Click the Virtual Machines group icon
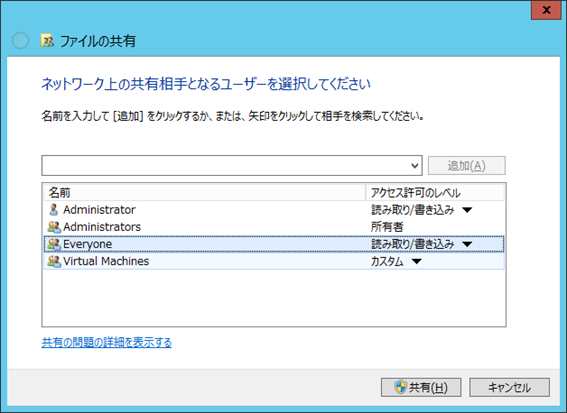The height and width of the screenshot is (413, 567). pos(54,261)
